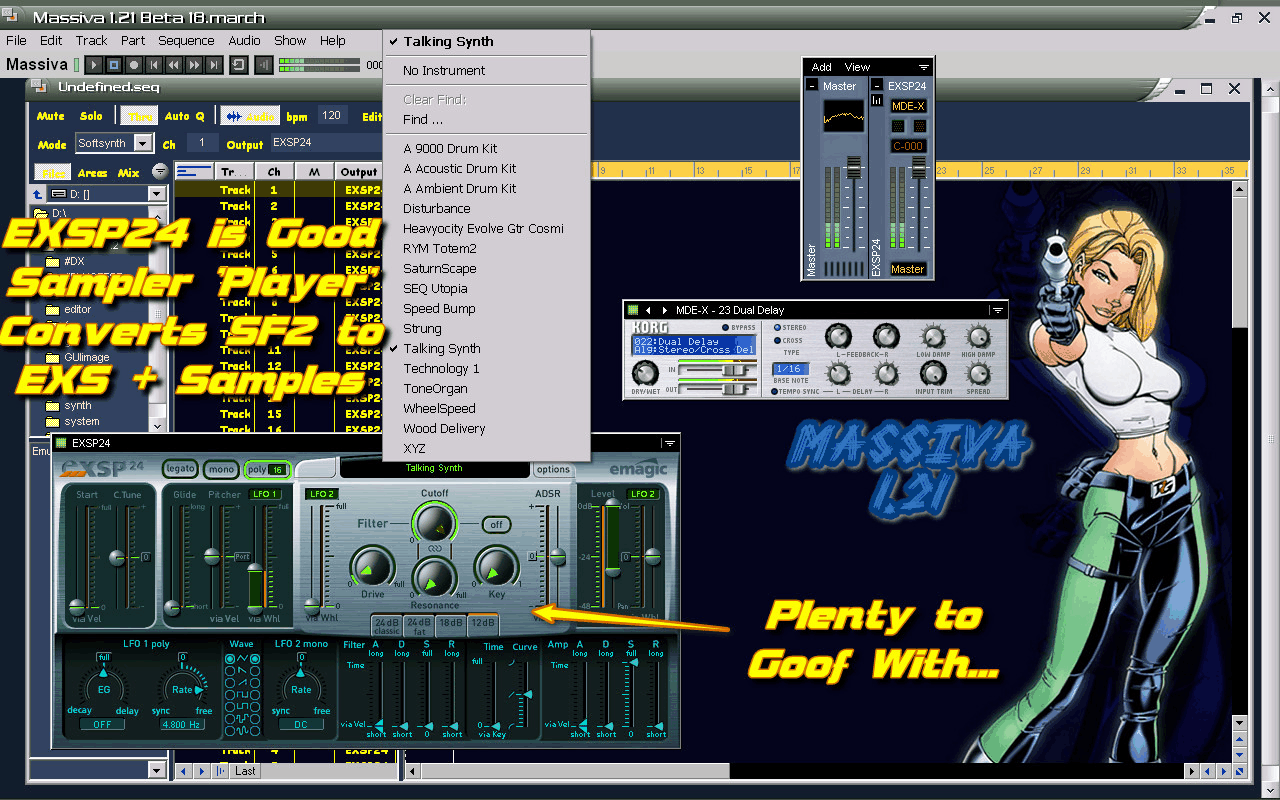Open the Sequence menu
This screenshot has width=1280, height=800.
pos(186,41)
